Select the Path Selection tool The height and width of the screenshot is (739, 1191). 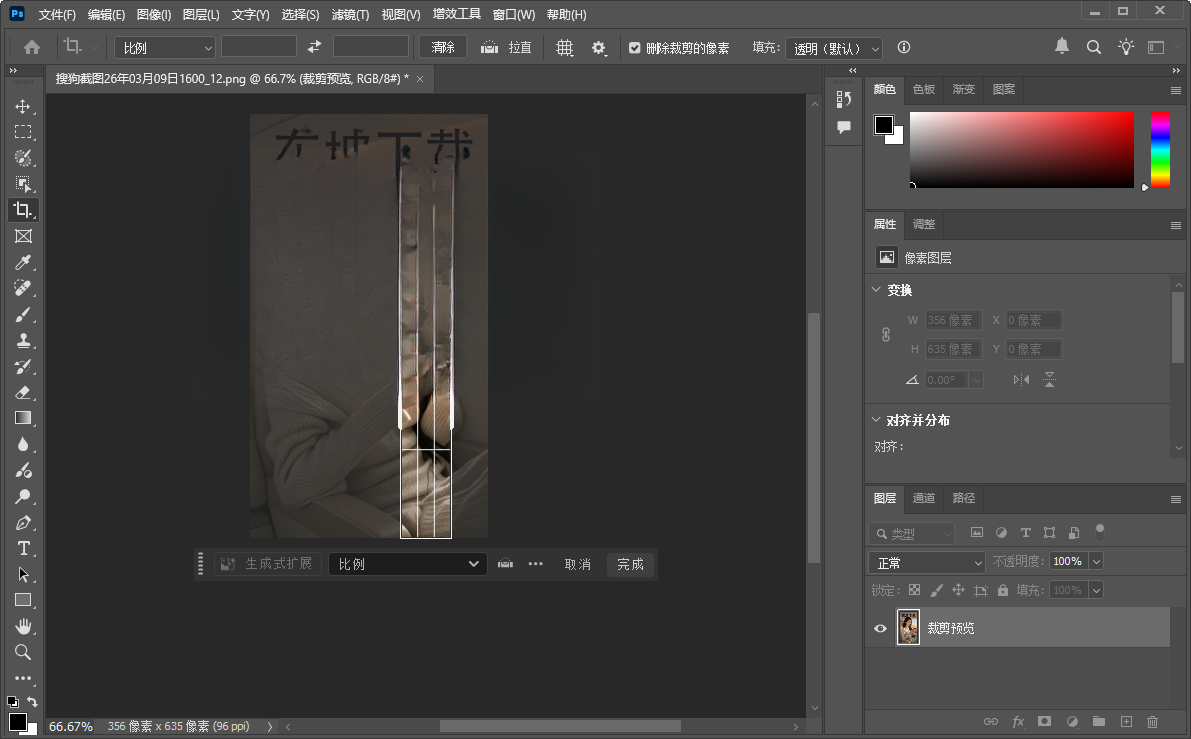coord(23,574)
